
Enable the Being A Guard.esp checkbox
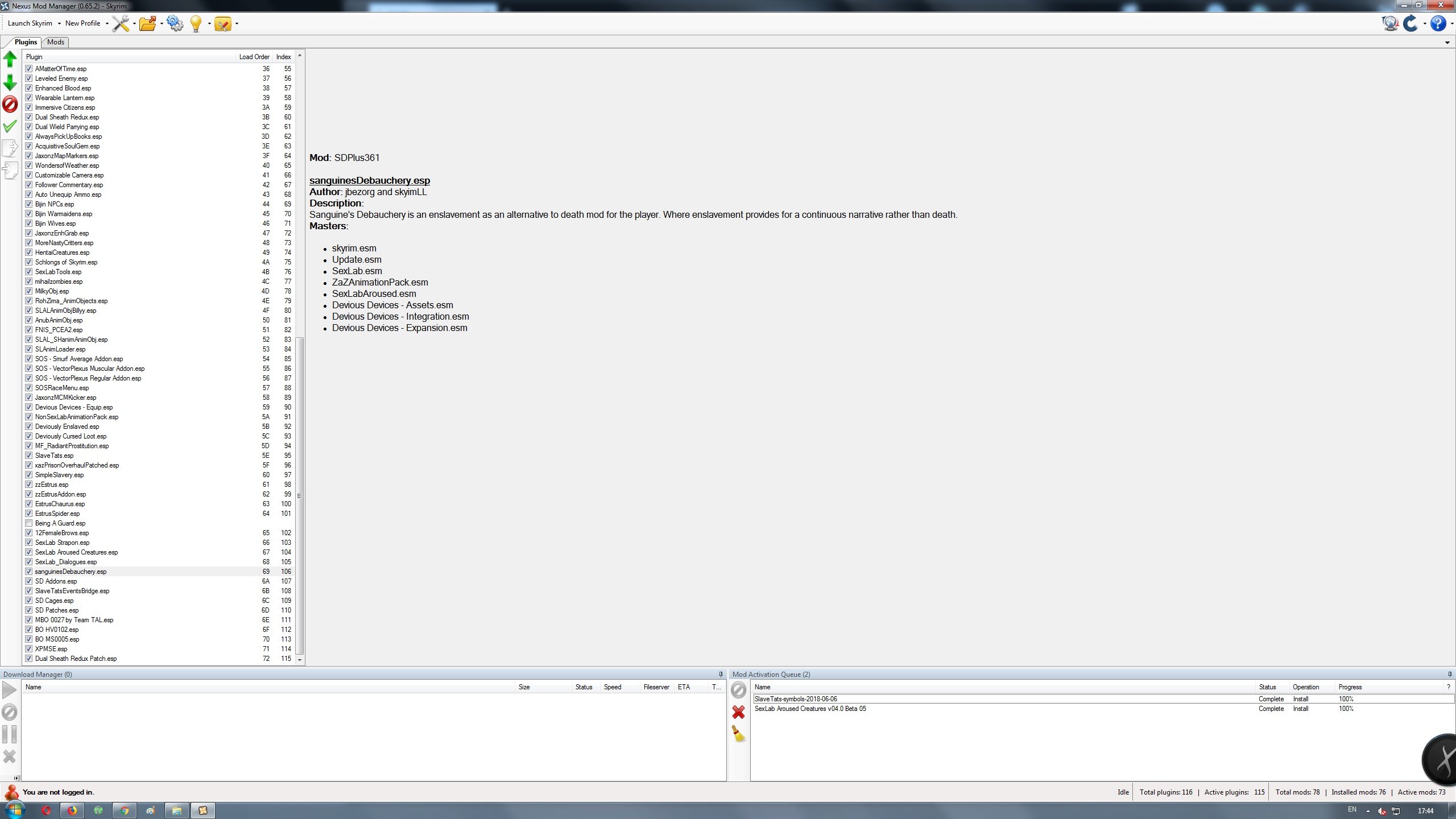[29, 523]
